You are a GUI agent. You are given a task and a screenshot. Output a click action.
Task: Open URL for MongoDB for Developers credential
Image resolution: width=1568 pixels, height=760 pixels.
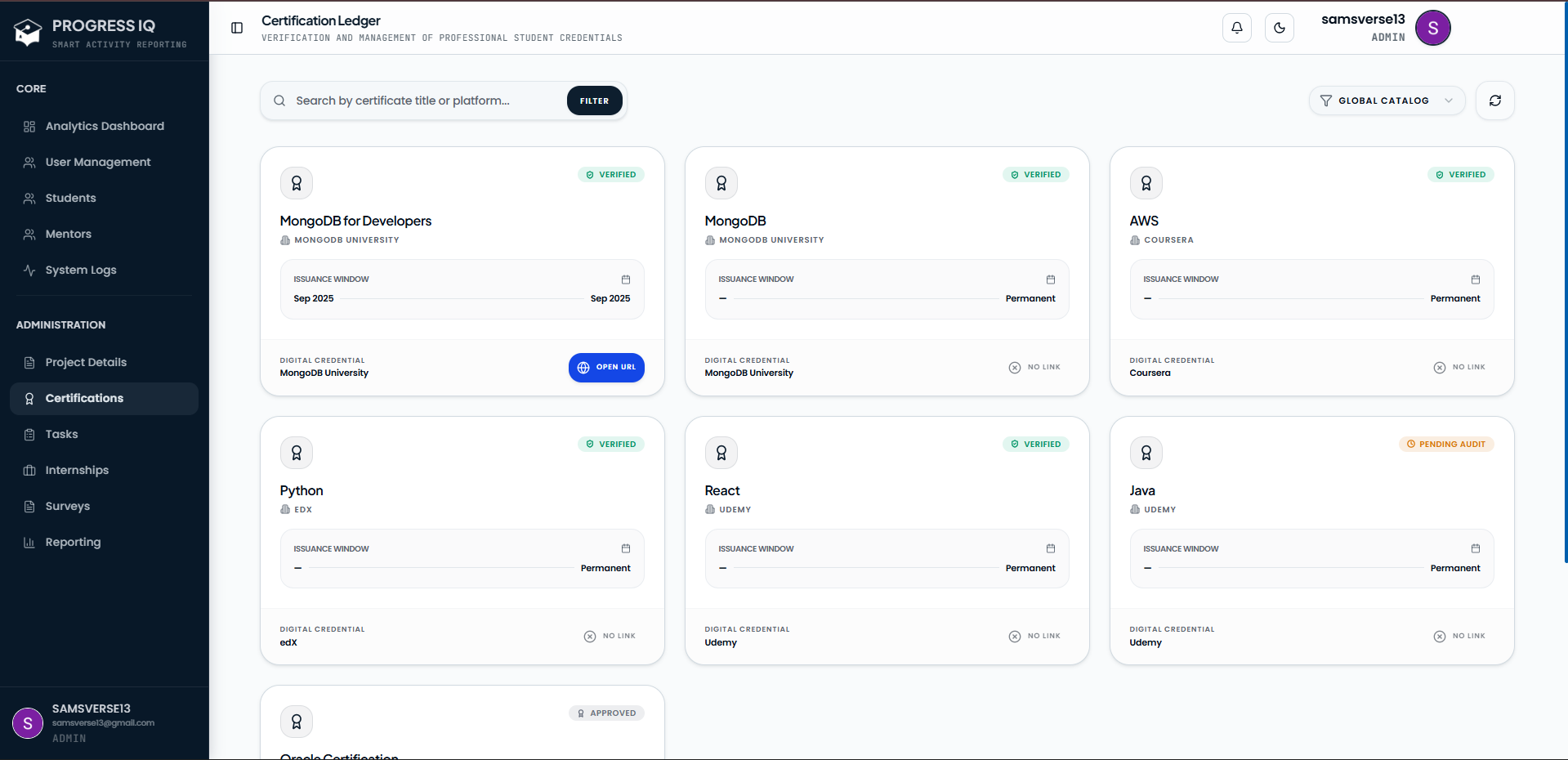(x=606, y=368)
